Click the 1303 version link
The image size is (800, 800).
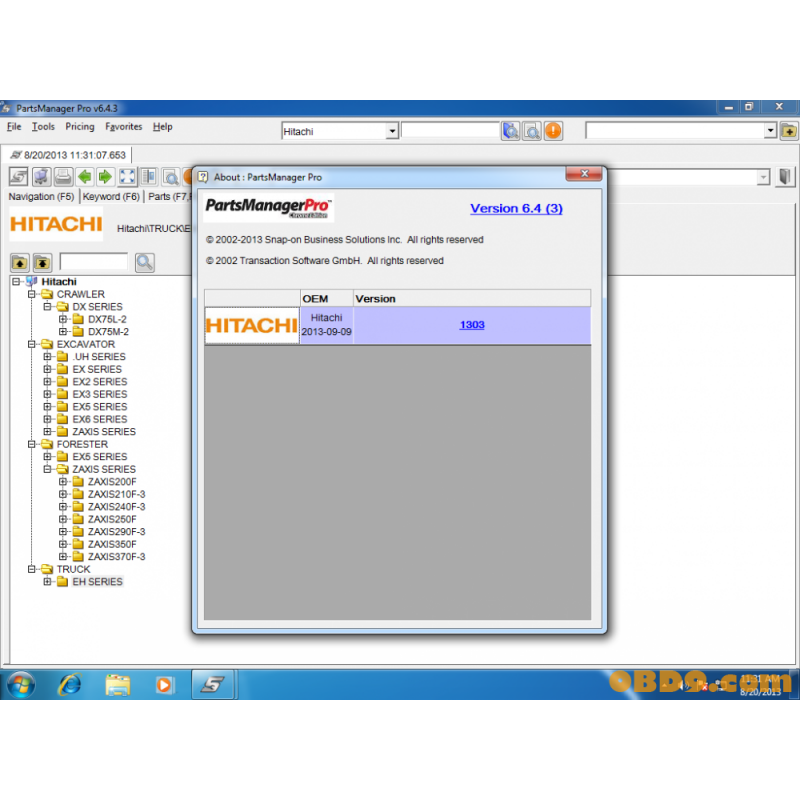[x=472, y=324]
